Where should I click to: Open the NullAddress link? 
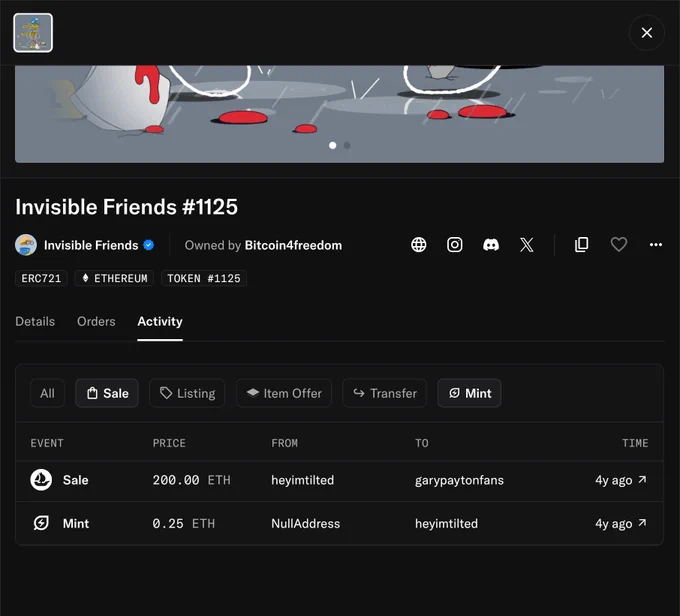(306, 524)
